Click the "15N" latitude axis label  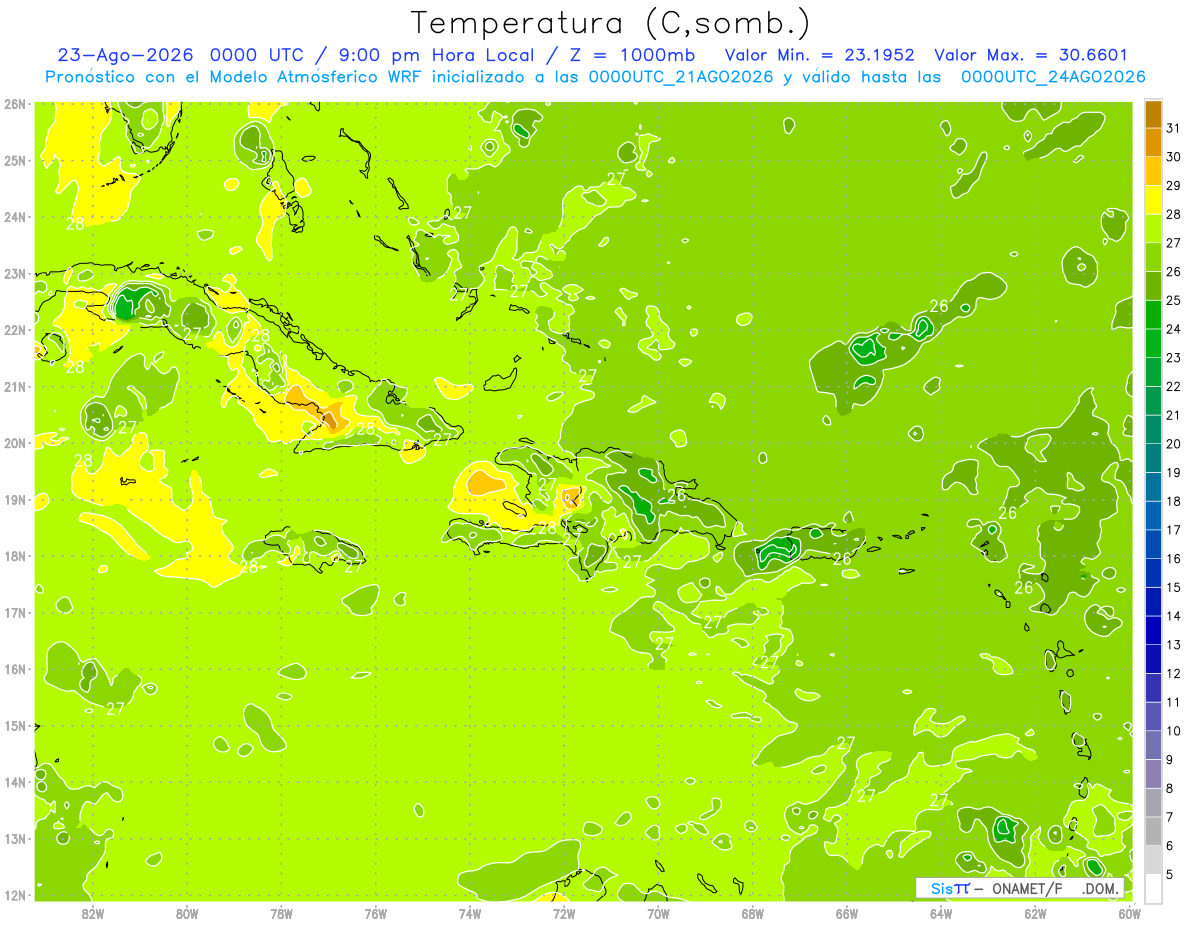tap(15, 726)
